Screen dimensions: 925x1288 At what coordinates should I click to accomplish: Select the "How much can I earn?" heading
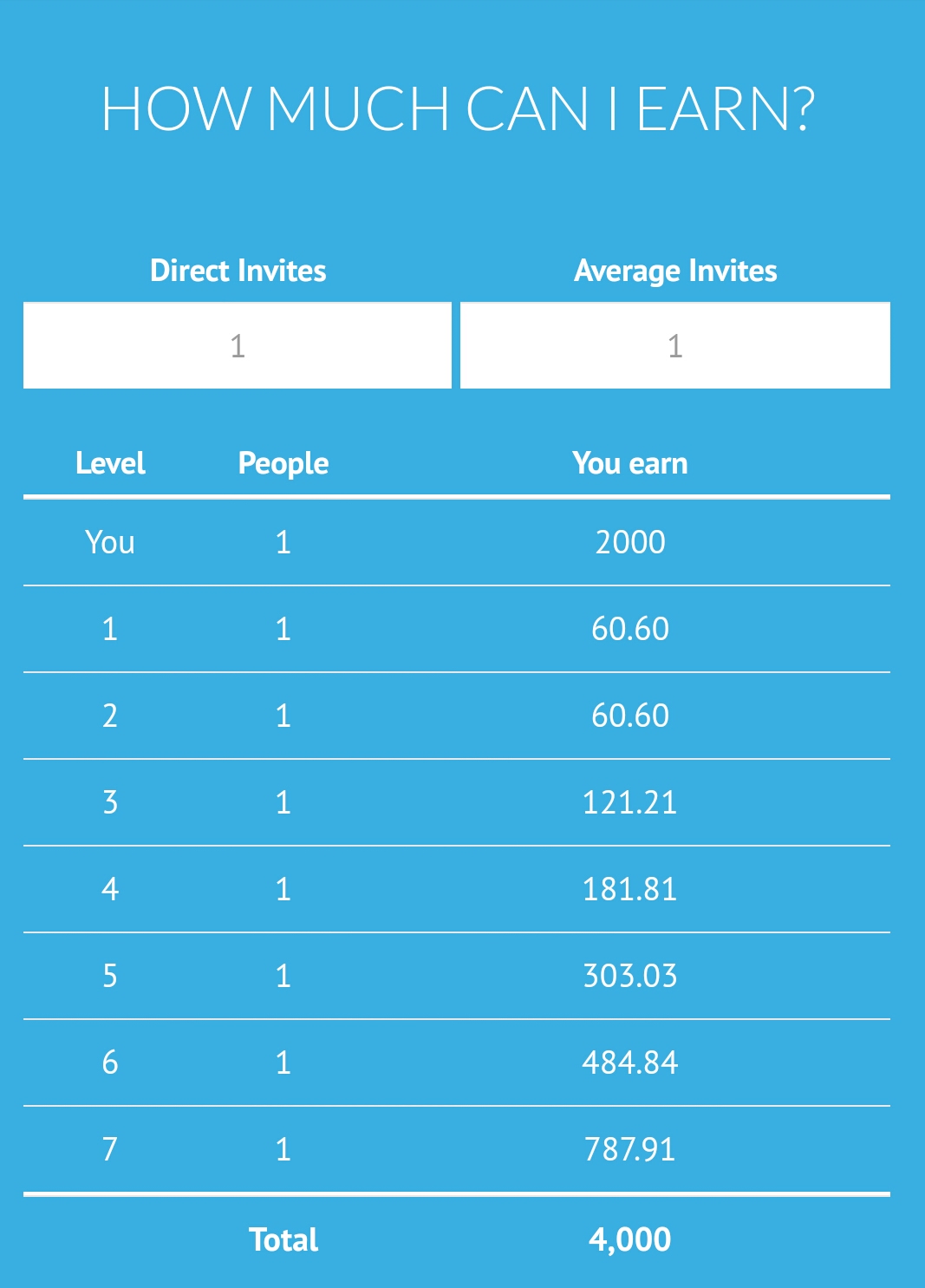[x=459, y=109]
